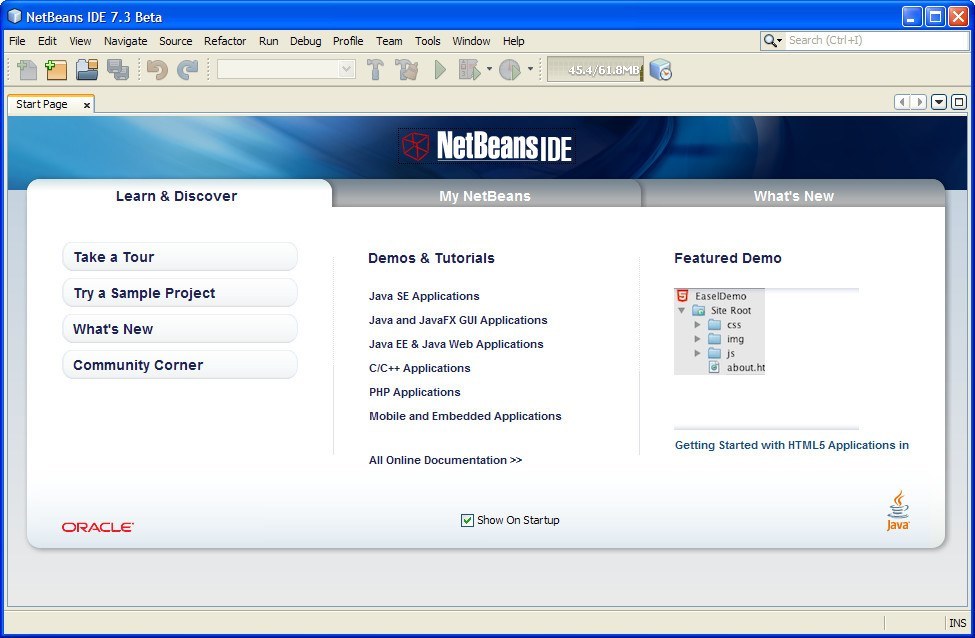Image resolution: width=975 pixels, height=638 pixels.
Task: Click the What's New side button
Action: [x=180, y=329]
